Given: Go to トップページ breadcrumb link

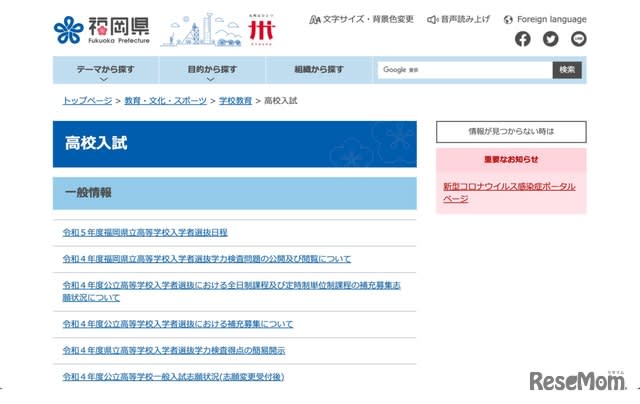Looking at the screenshot, I should click(87, 100).
